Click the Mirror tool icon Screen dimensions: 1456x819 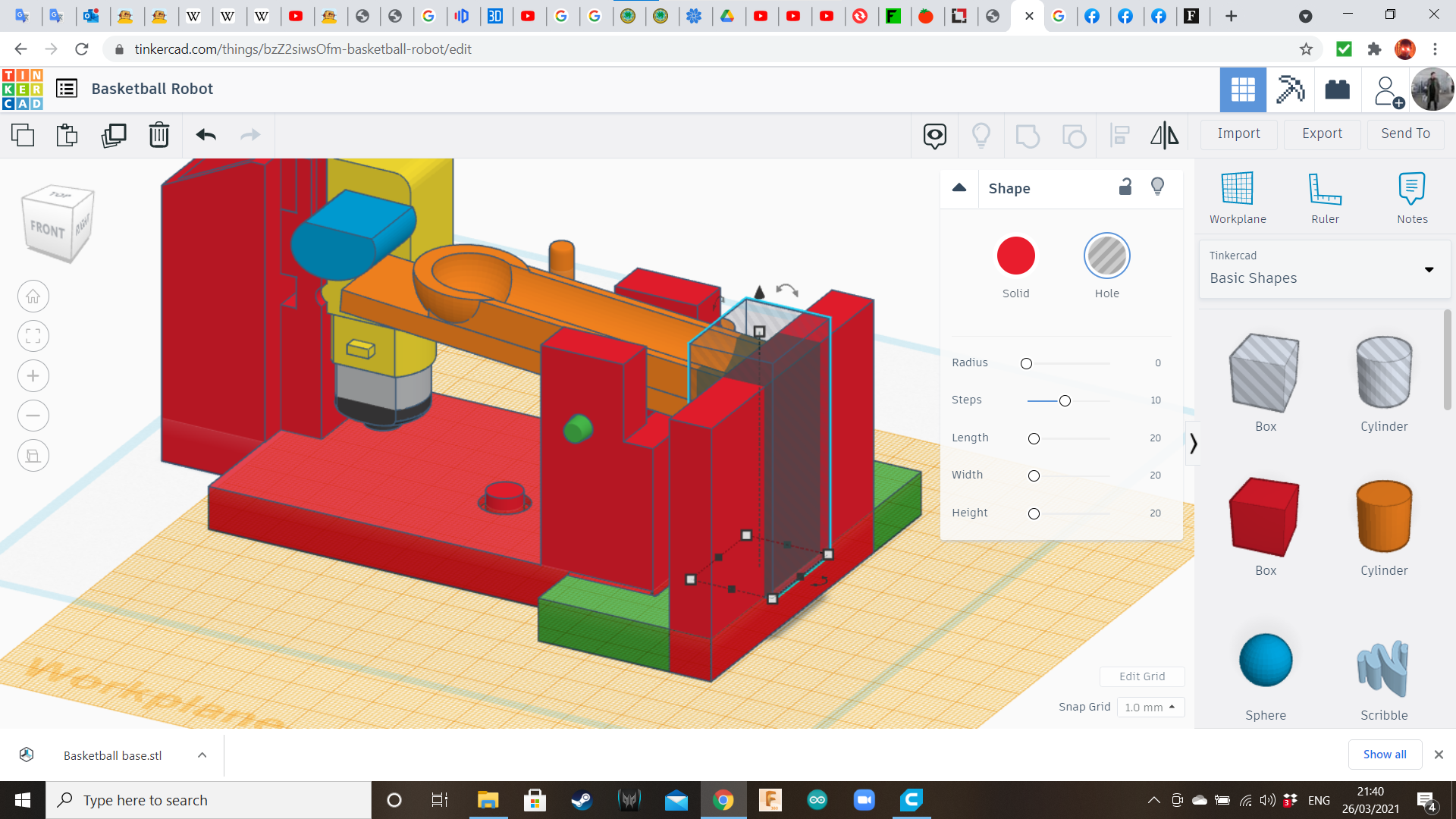[x=1164, y=135]
